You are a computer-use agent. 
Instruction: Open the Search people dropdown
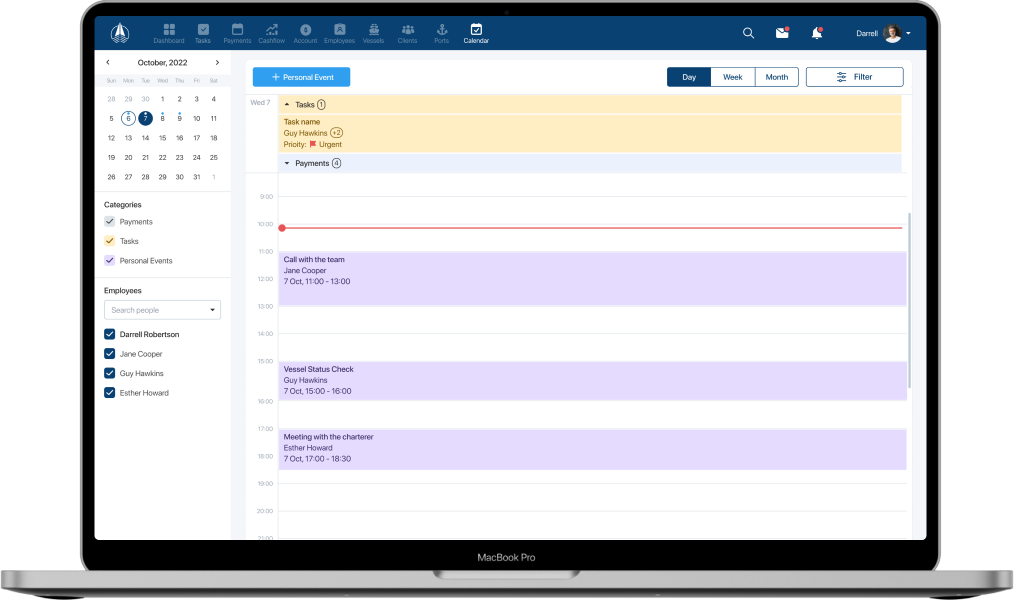[x=162, y=310]
